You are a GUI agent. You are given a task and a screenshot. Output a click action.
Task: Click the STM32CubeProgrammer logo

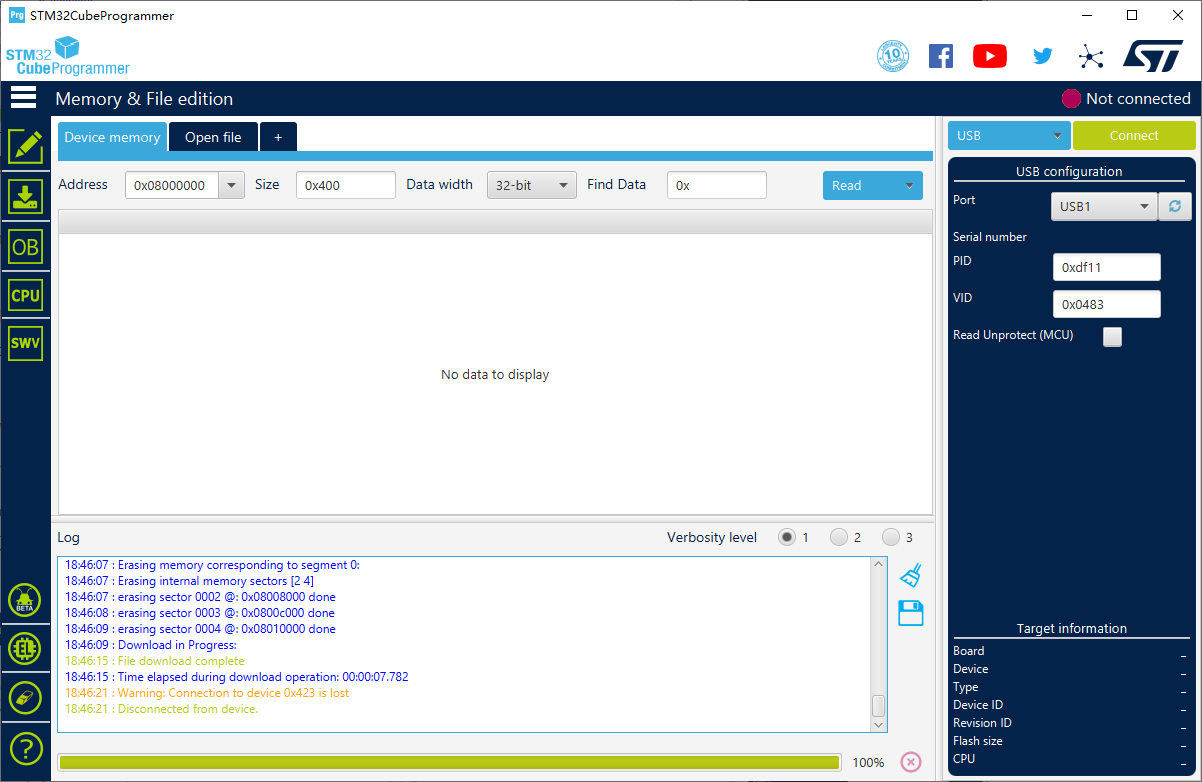pos(67,56)
